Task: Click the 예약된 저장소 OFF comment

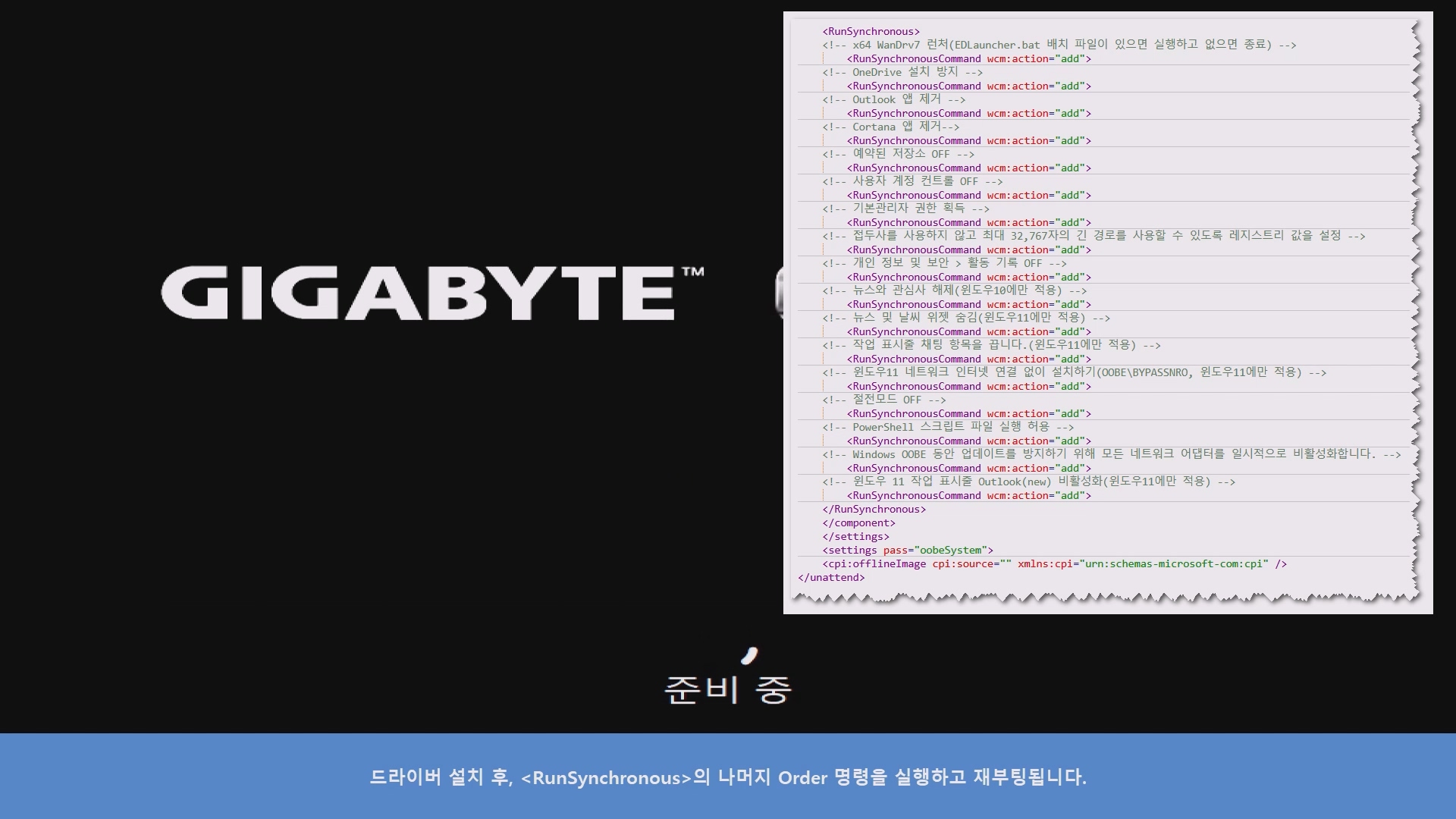Action: tap(898, 154)
